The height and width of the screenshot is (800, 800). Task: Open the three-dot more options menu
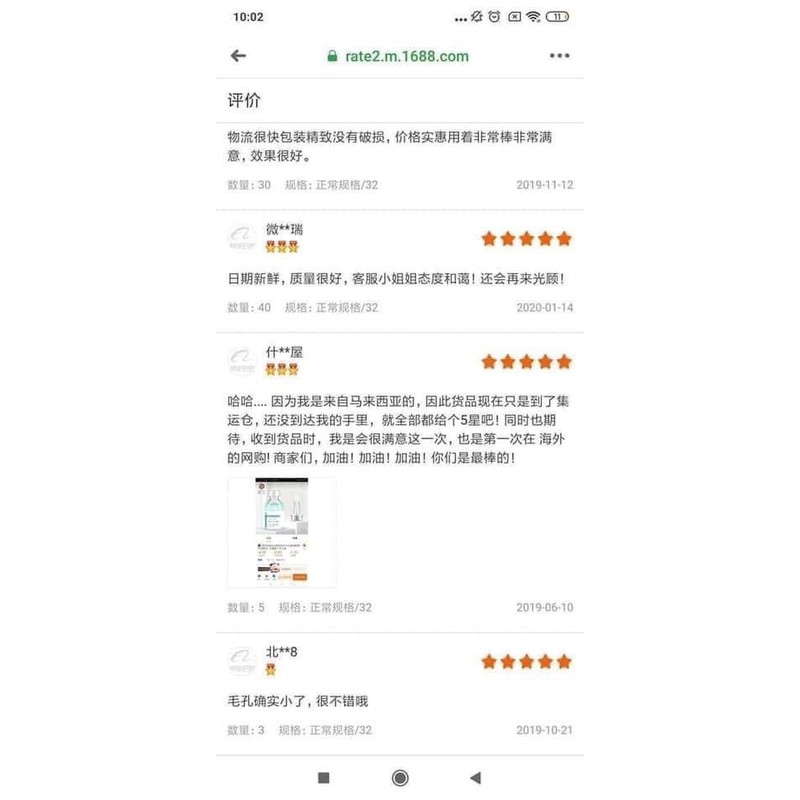pyautogui.click(x=559, y=56)
